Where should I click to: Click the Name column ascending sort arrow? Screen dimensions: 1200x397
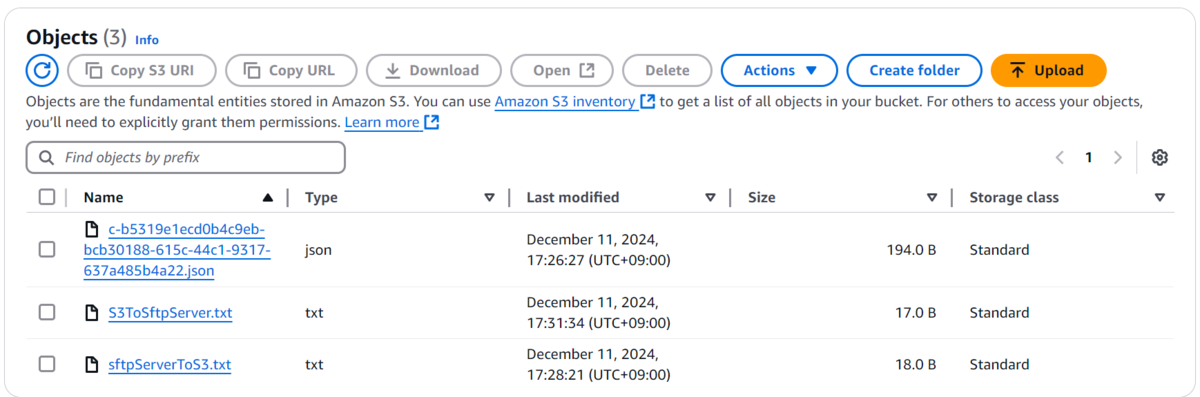[x=267, y=198]
